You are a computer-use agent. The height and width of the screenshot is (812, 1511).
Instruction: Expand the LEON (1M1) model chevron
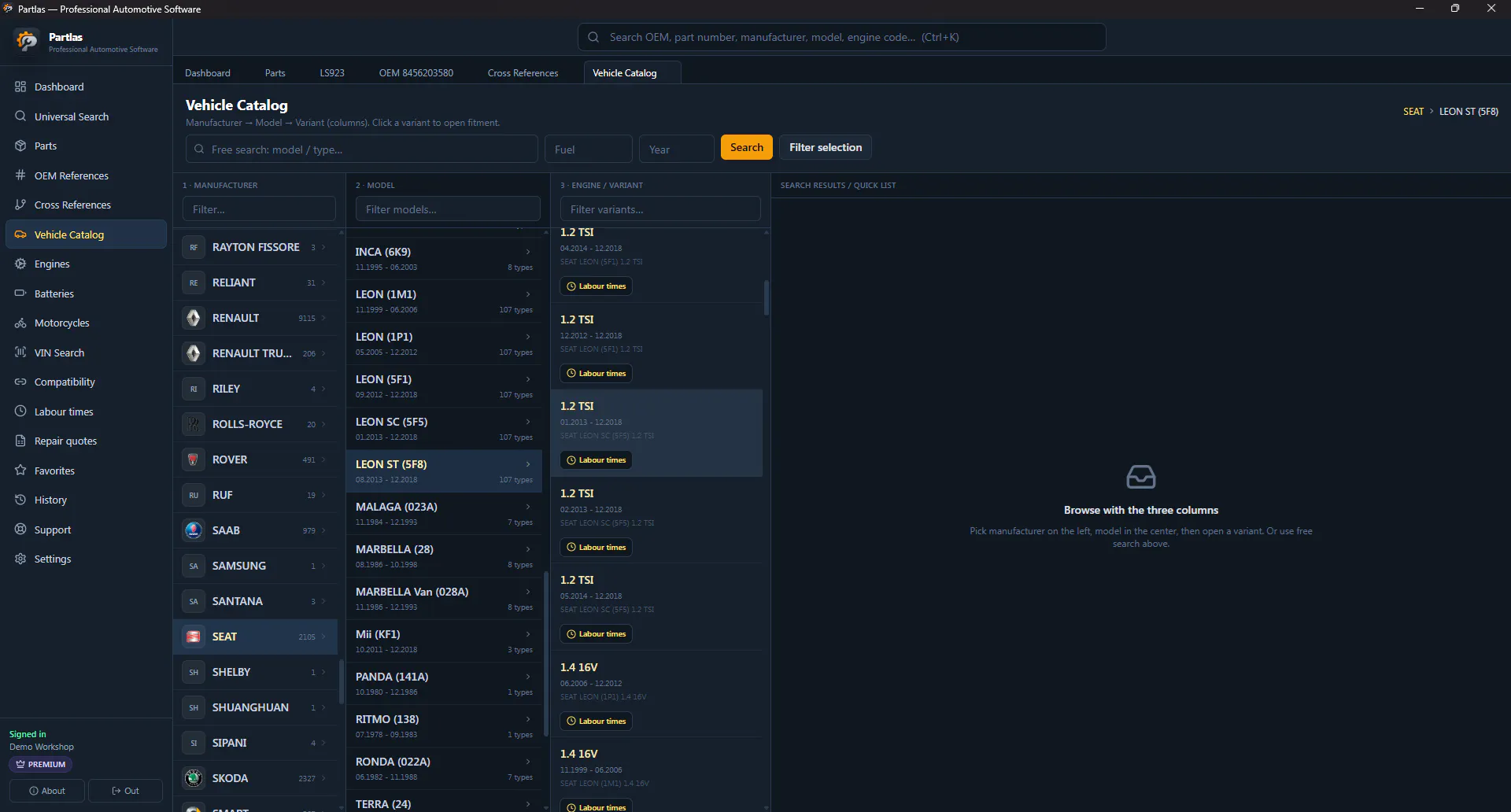(528, 294)
